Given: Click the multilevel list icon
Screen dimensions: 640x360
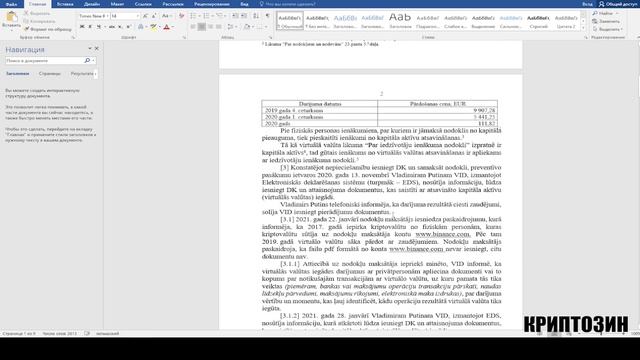Looking at the screenshot, I should point(221,16).
